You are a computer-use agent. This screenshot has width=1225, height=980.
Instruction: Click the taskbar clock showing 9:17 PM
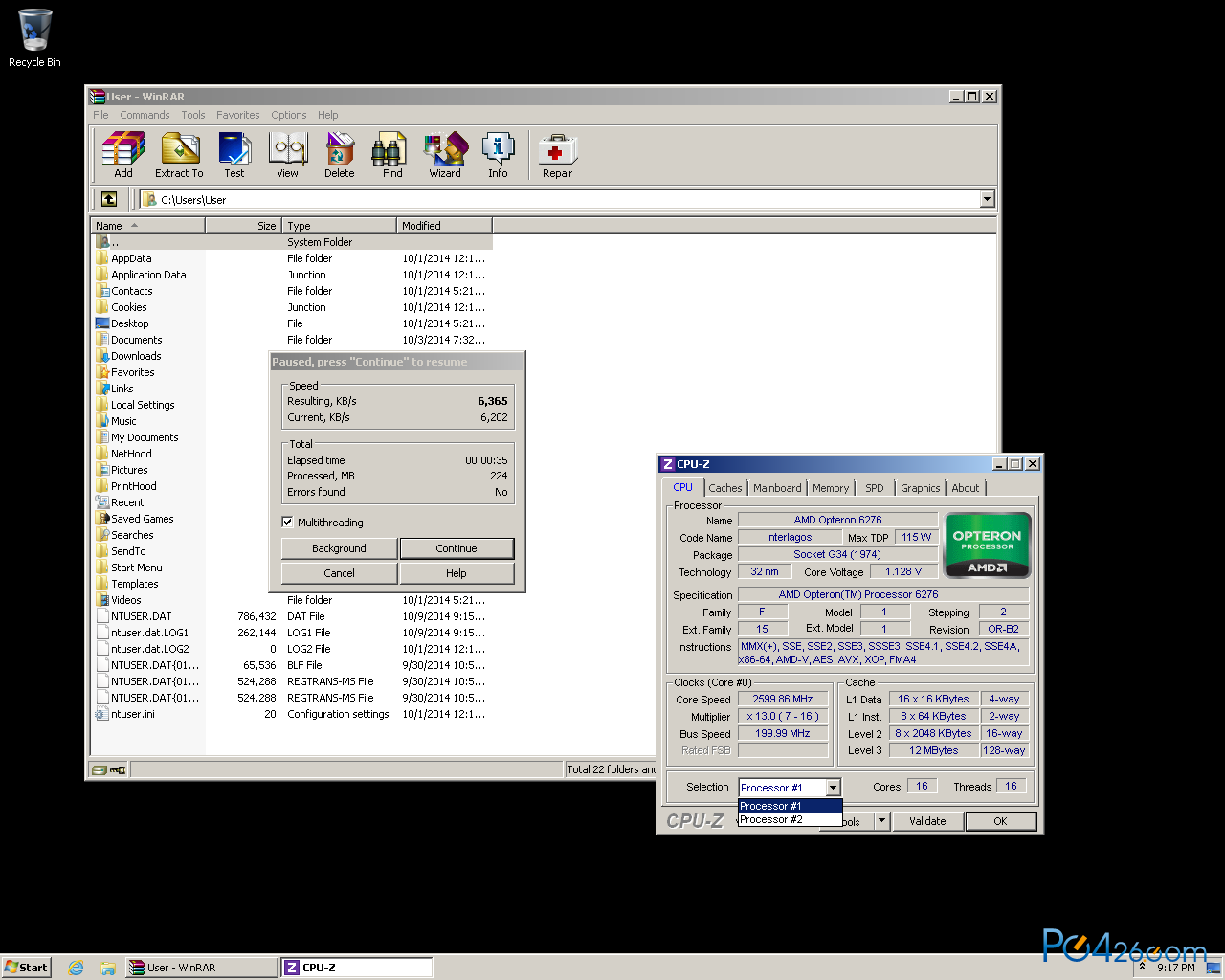(x=1175, y=968)
